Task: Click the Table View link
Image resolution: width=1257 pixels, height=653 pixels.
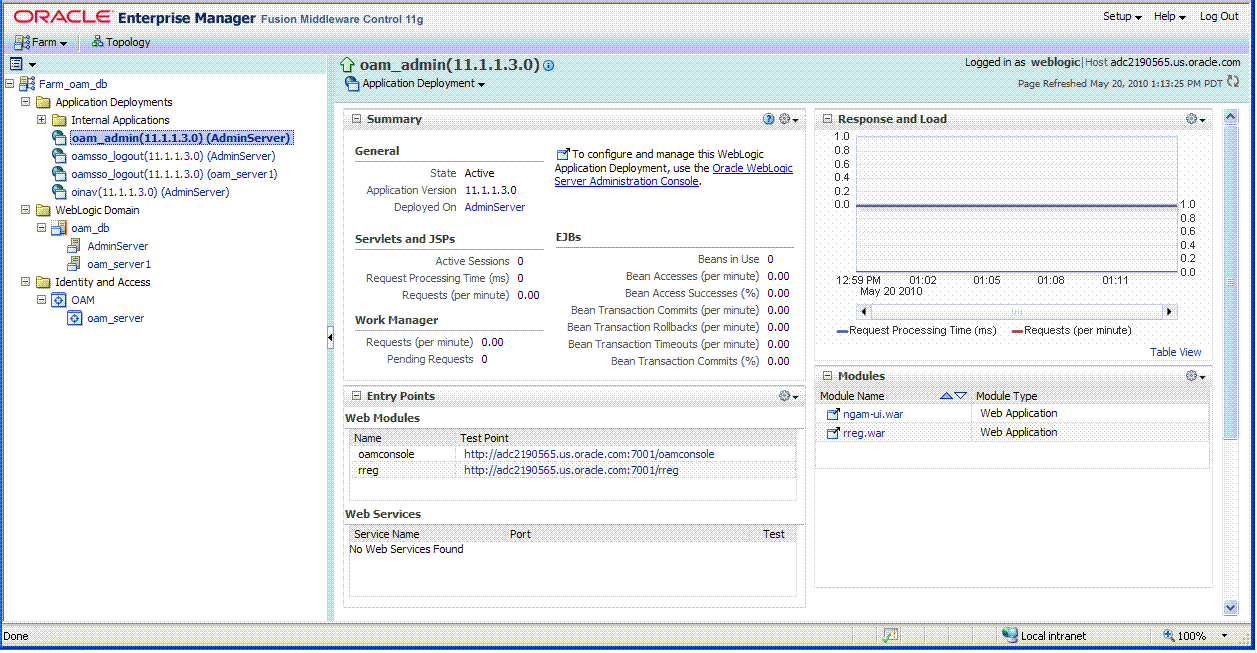Action: coord(1176,352)
